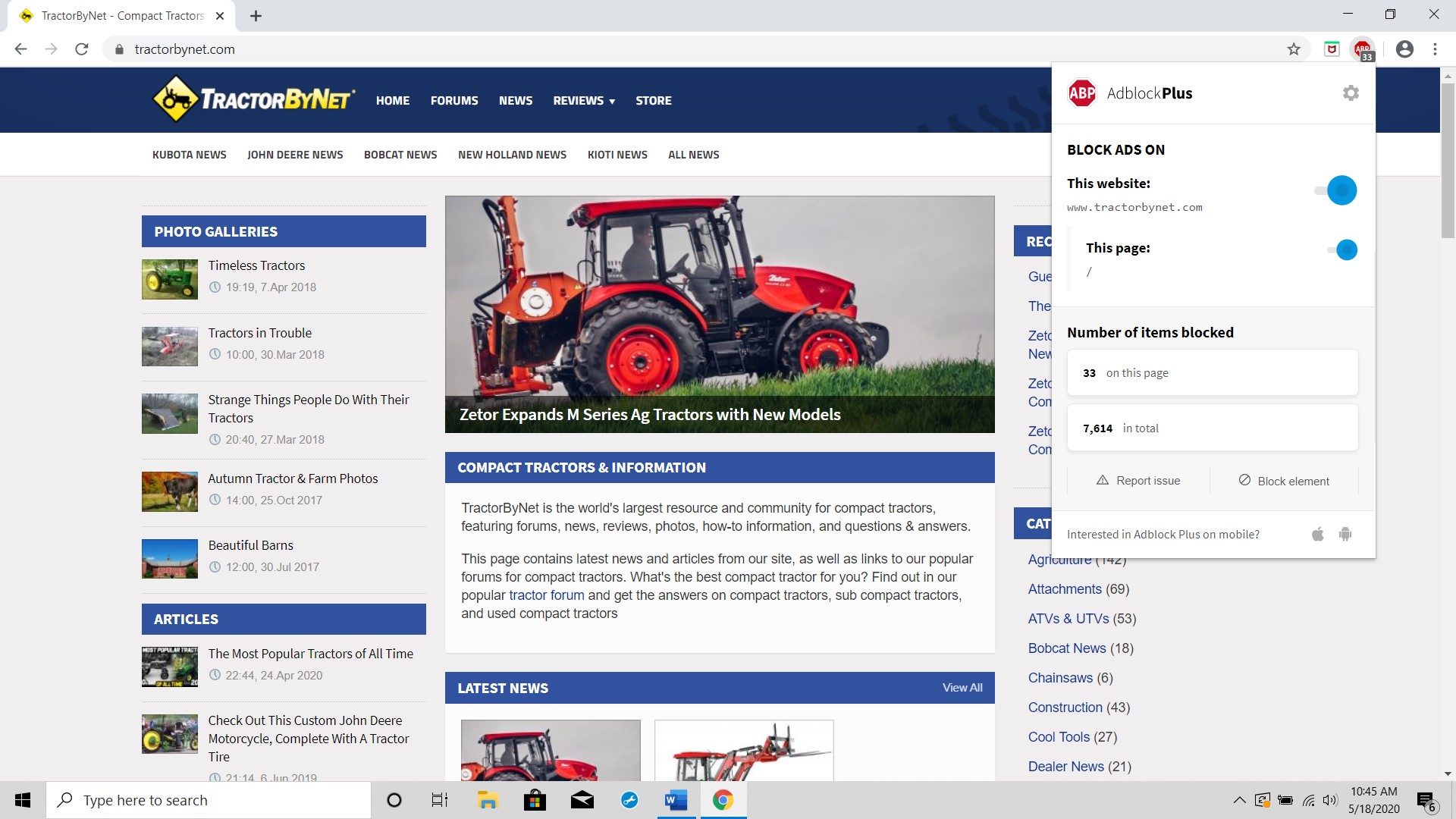Image resolution: width=1456 pixels, height=819 pixels.
Task: Click the red shield extension icon in toolbar
Action: tap(1332, 49)
